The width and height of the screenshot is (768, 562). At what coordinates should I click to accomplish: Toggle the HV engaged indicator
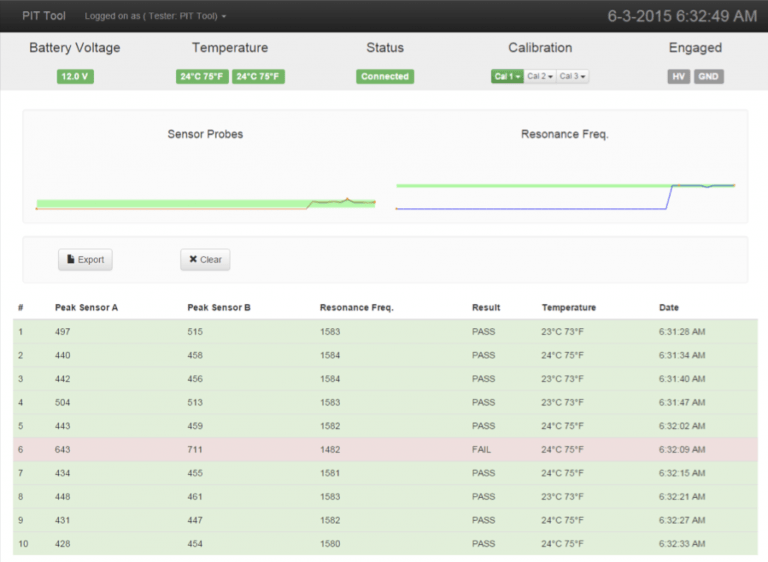coord(678,77)
